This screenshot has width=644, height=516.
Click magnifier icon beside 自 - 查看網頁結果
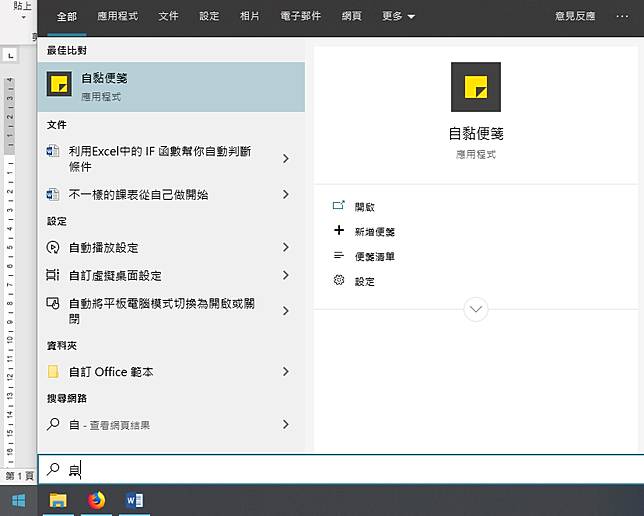[x=53, y=424]
